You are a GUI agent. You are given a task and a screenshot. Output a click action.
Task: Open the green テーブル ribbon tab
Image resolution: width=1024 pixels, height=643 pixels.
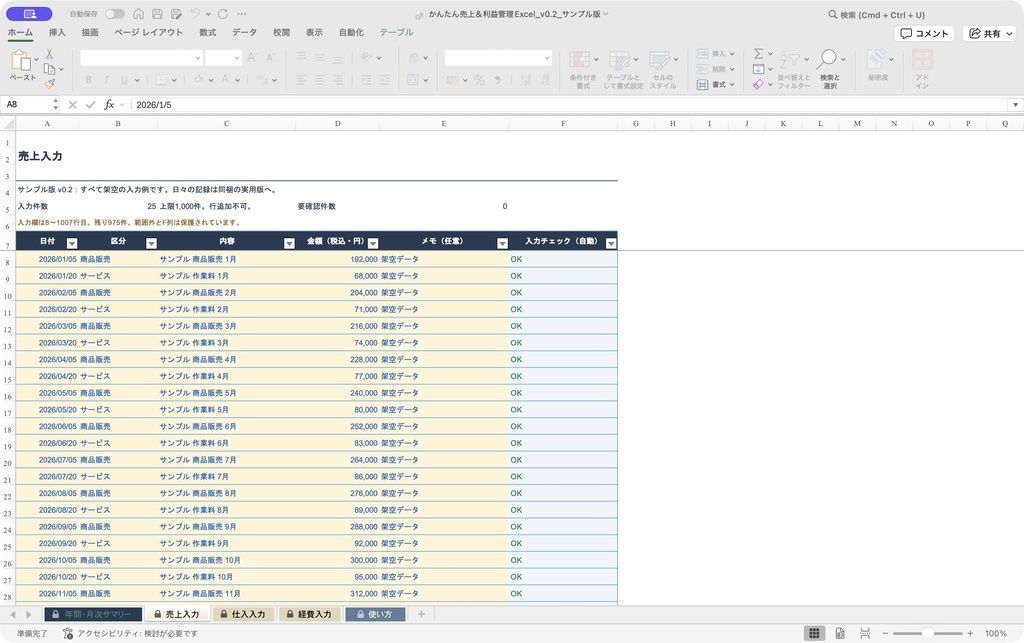pyautogui.click(x=396, y=32)
